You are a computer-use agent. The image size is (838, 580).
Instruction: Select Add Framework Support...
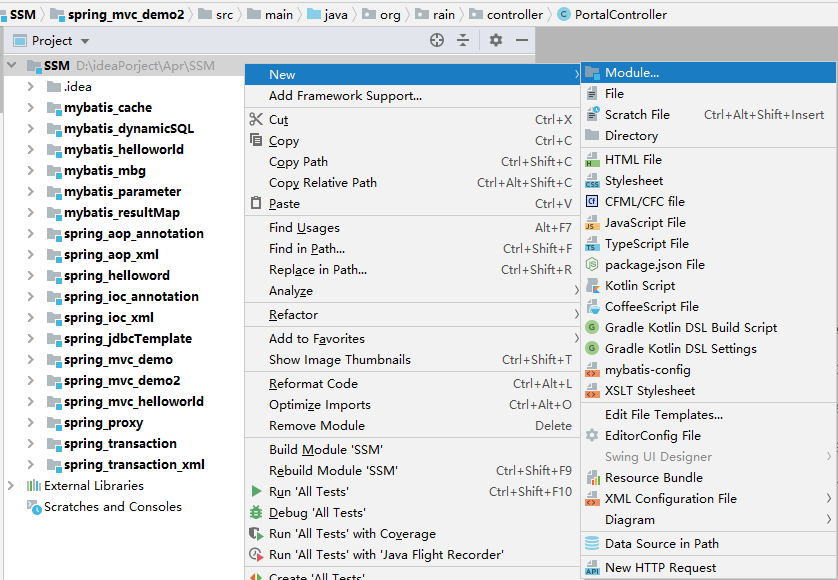(413, 96)
